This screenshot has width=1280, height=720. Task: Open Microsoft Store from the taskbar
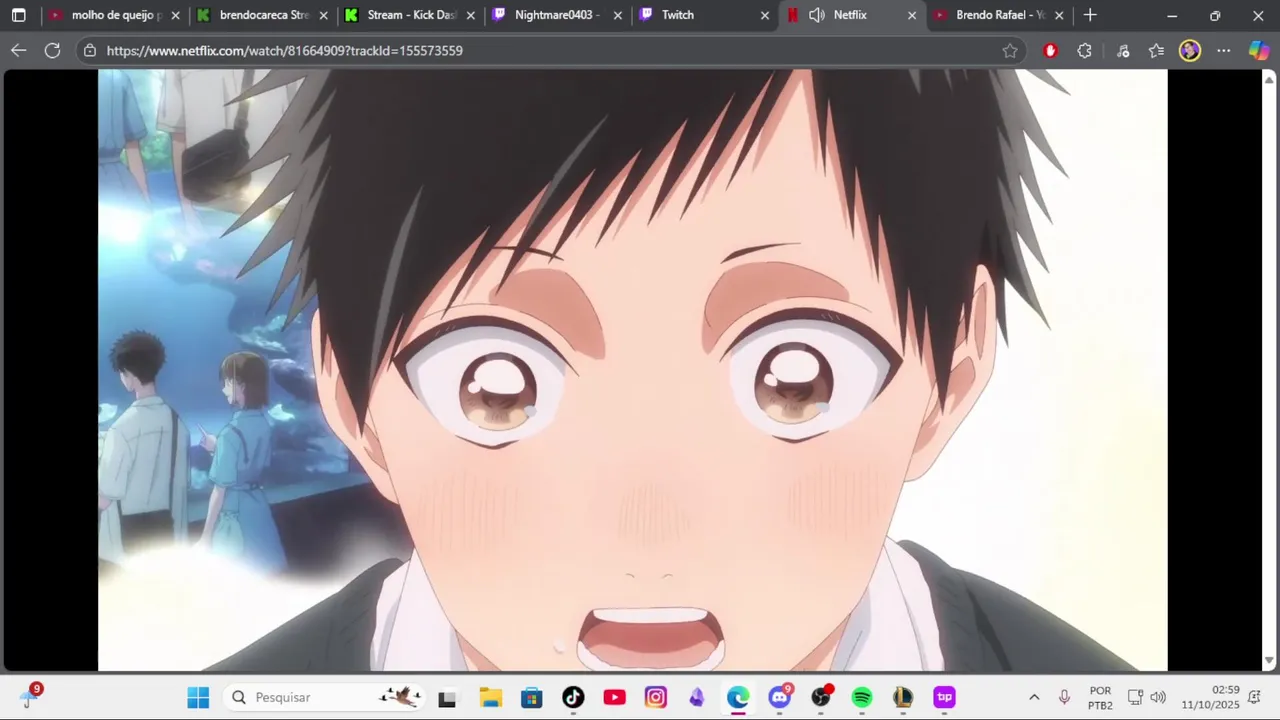531,698
